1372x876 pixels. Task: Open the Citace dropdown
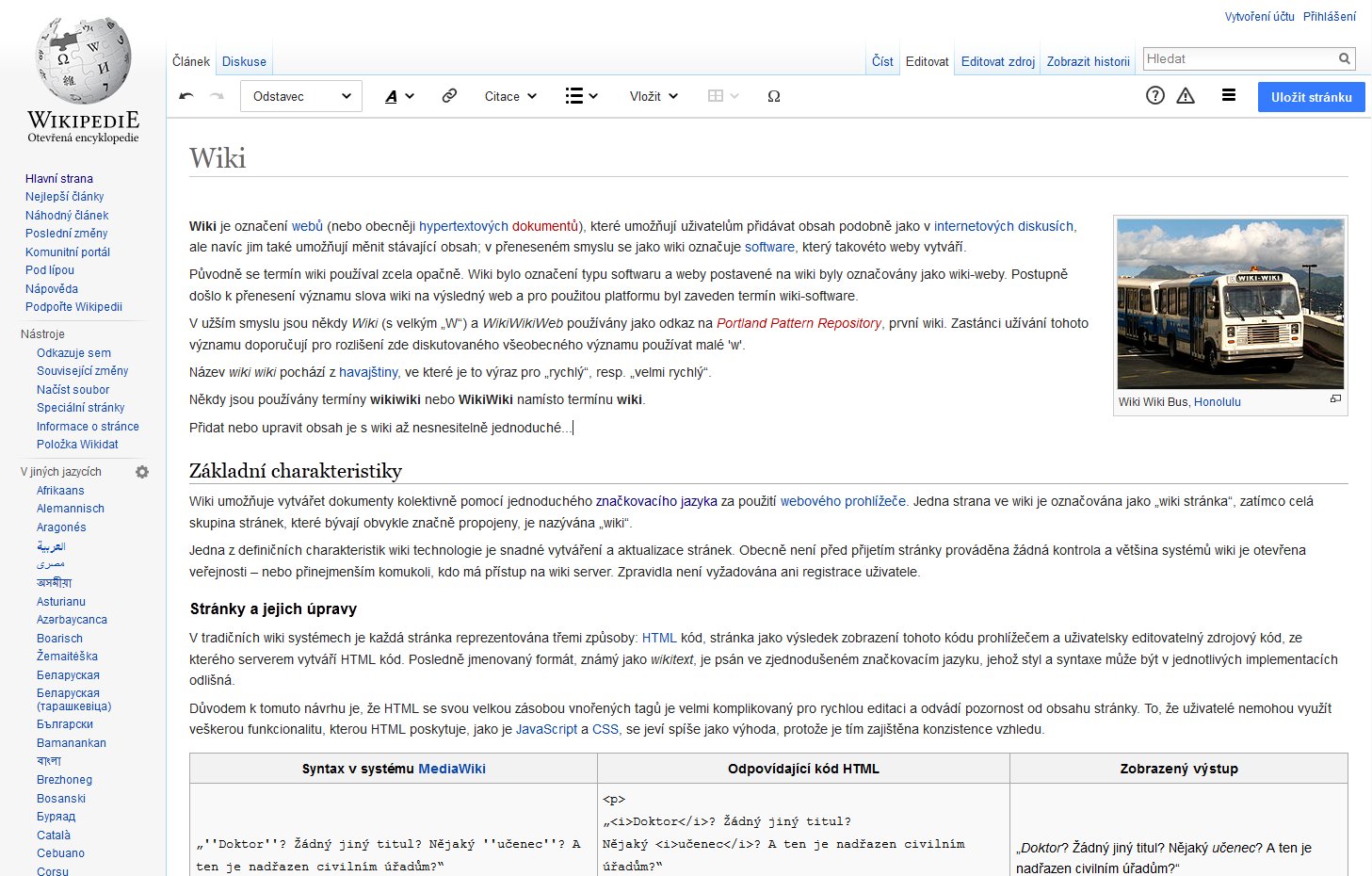click(x=510, y=96)
